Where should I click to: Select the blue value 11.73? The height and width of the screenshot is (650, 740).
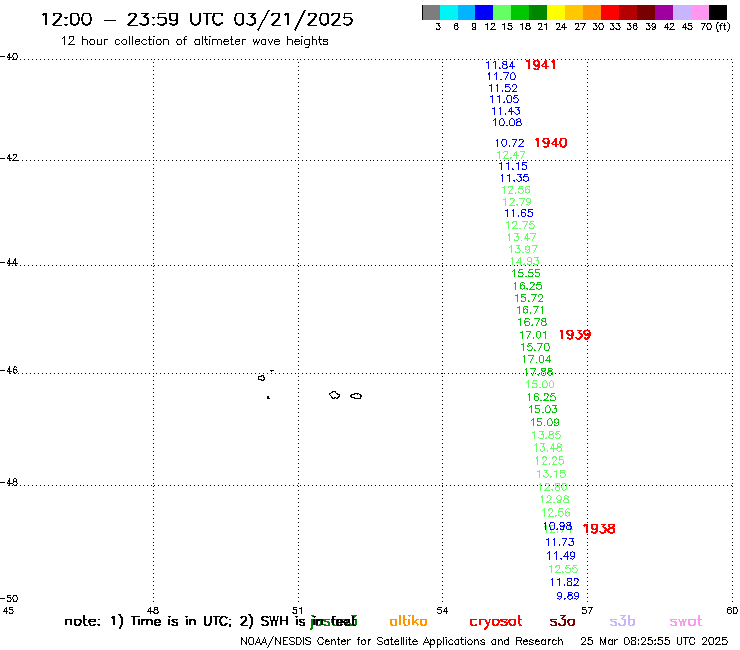(560, 542)
